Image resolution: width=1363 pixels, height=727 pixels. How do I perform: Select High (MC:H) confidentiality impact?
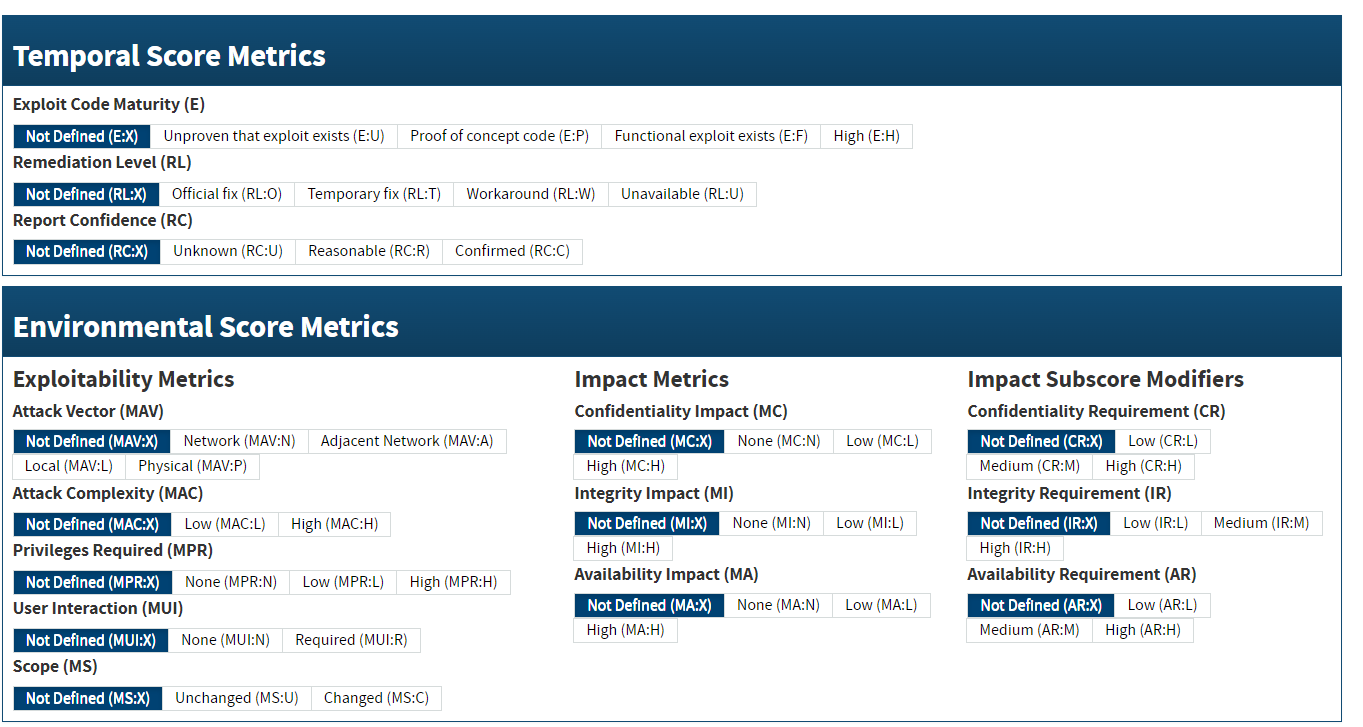[625, 466]
